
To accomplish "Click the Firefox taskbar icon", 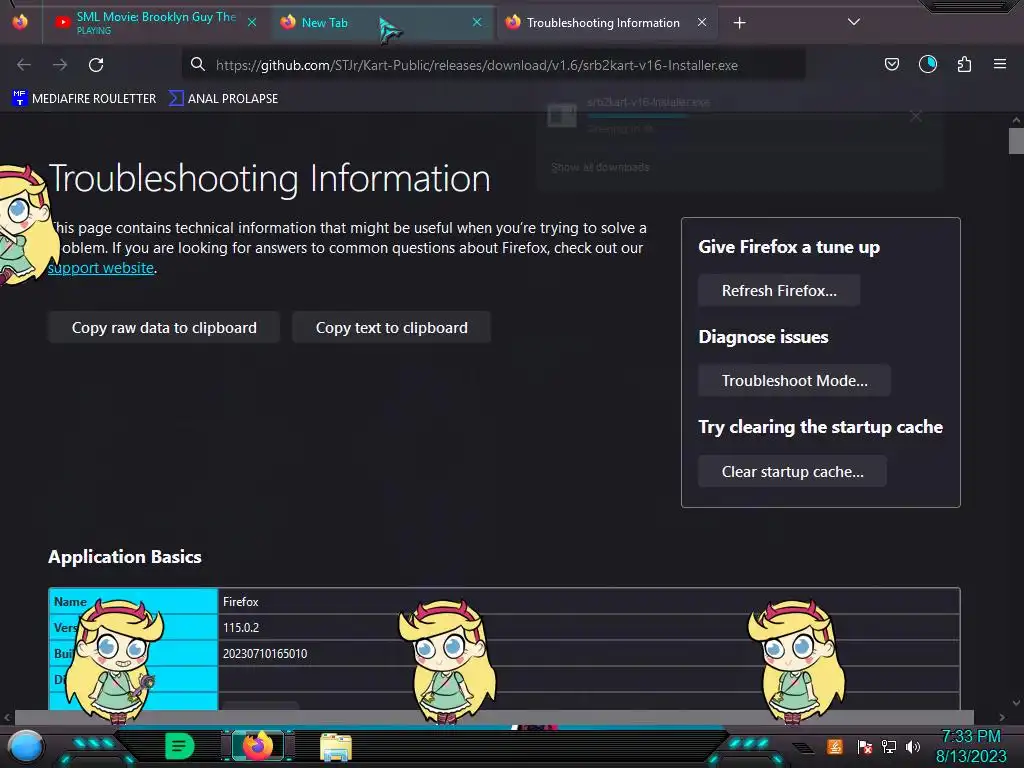I will (x=258, y=746).
